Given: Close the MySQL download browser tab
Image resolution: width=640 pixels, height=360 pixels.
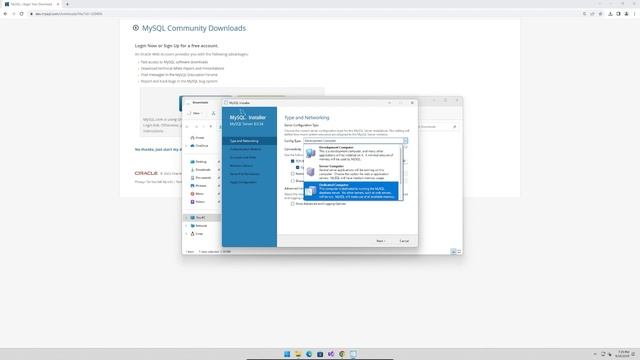Looking at the screenshot, I should coord(58,4).
